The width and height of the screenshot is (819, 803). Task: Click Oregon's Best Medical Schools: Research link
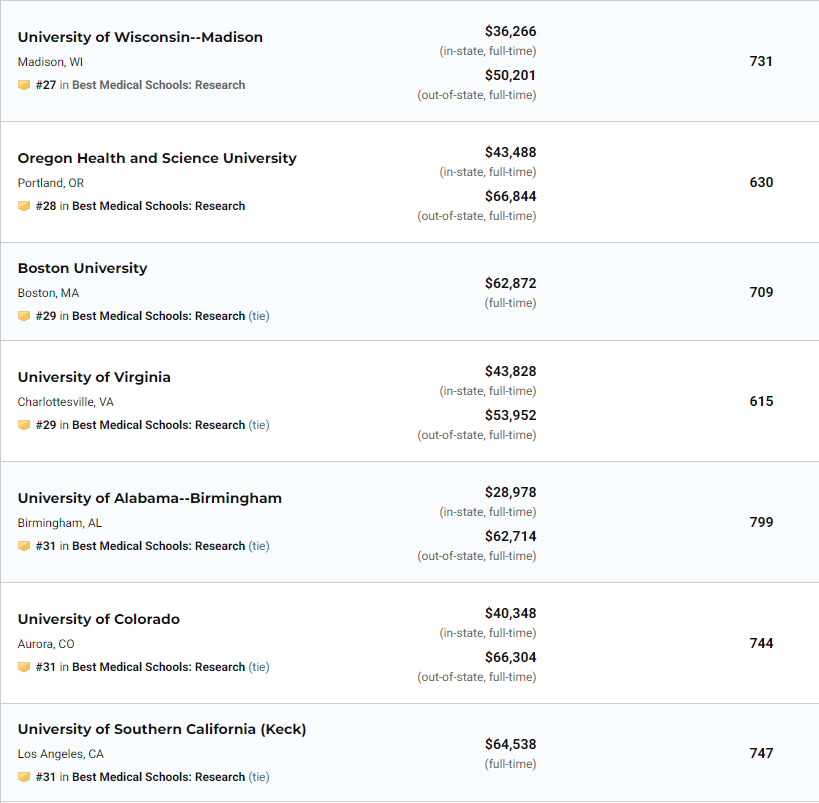[x=158, y=206]
